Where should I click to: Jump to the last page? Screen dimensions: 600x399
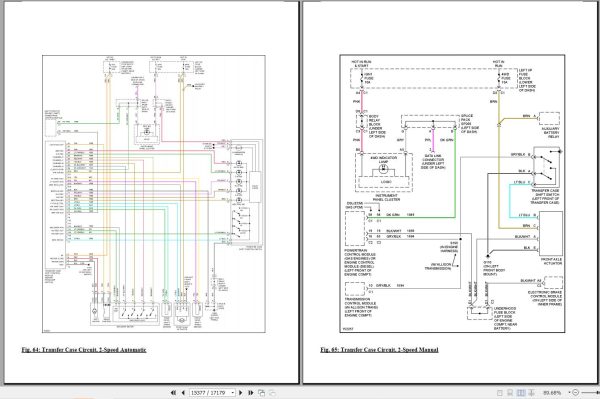coord(251,392)
